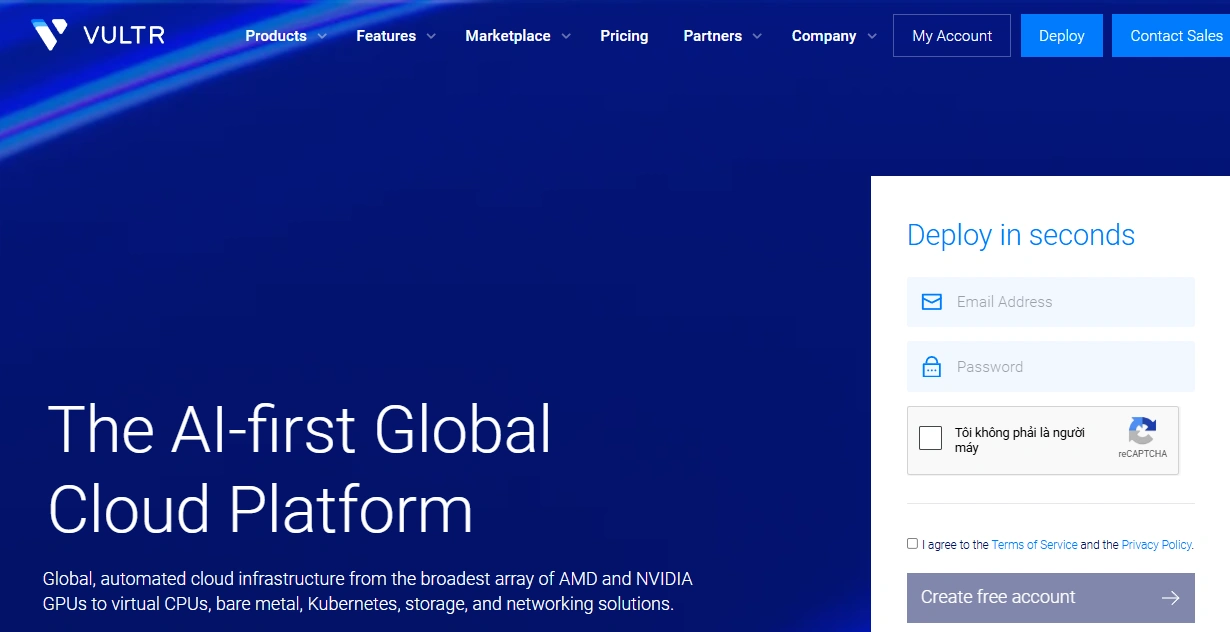Focus the Password input field
This screenshot has width=1230, height=632.
[1051, 367]
